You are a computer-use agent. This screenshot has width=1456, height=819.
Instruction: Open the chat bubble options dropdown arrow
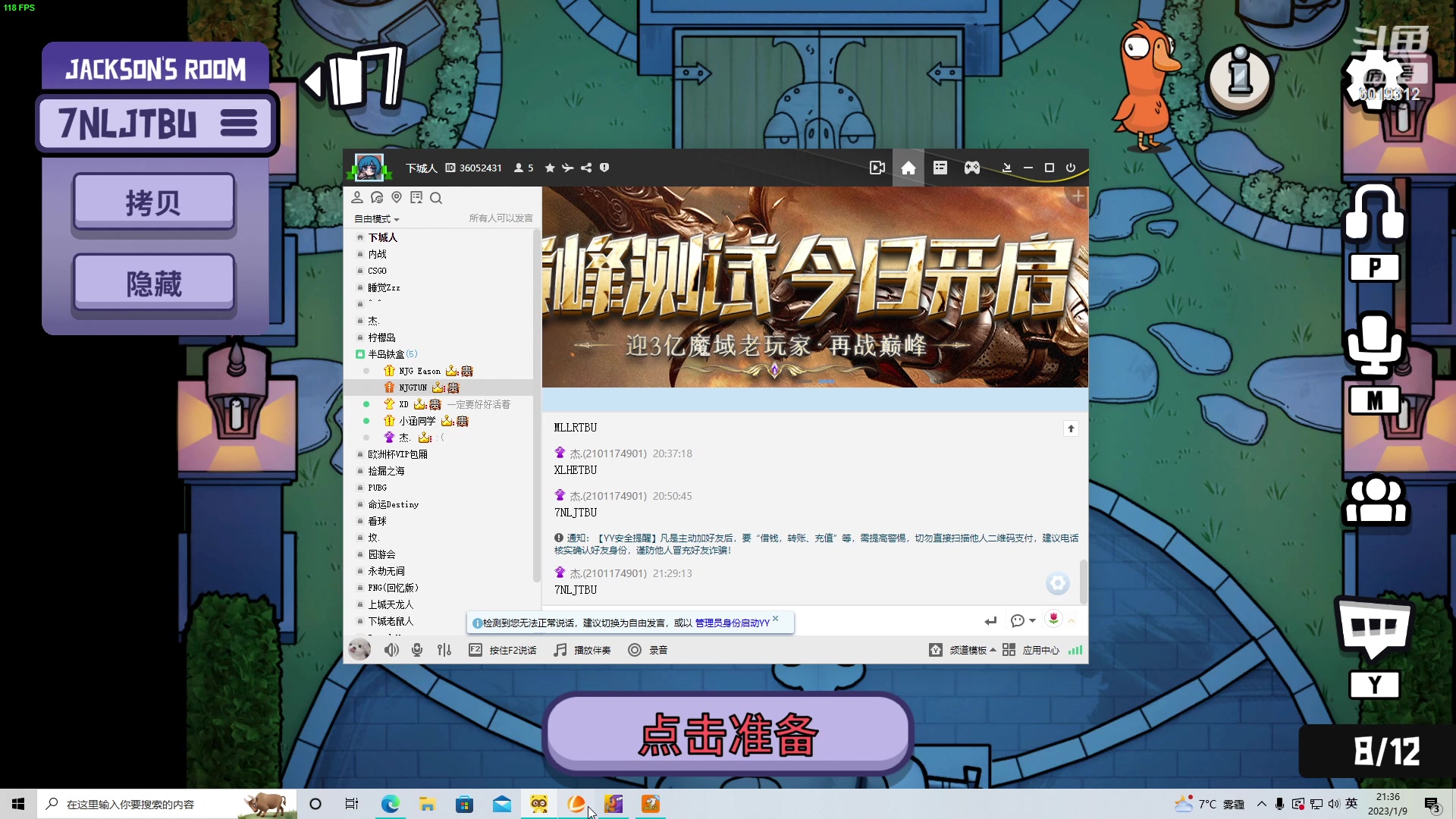pyautogui.click(x=1032, y=621)
